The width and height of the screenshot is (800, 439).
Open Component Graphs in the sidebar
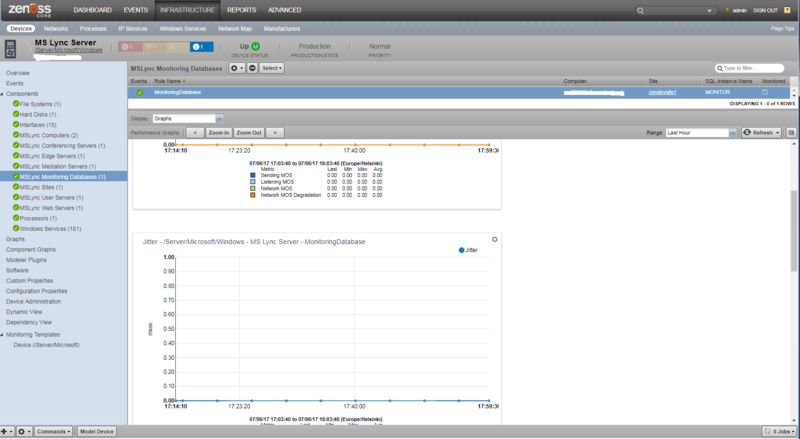[31, 250]
